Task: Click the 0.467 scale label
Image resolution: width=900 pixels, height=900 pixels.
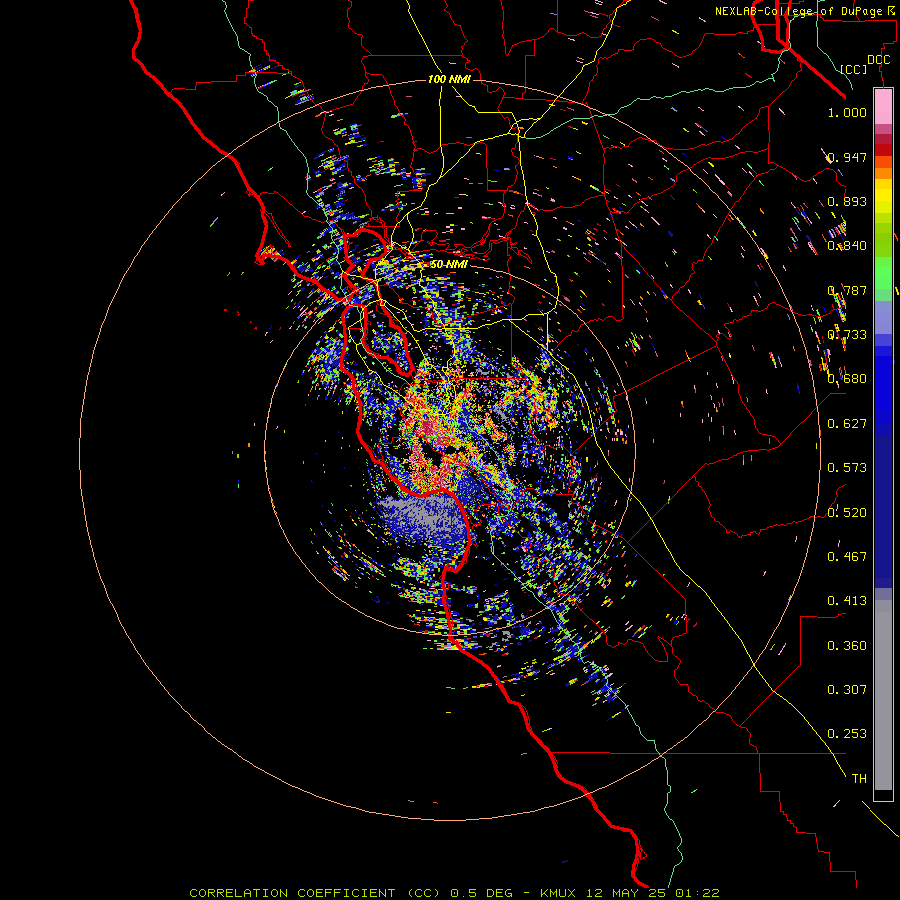Action: (847, 557)
